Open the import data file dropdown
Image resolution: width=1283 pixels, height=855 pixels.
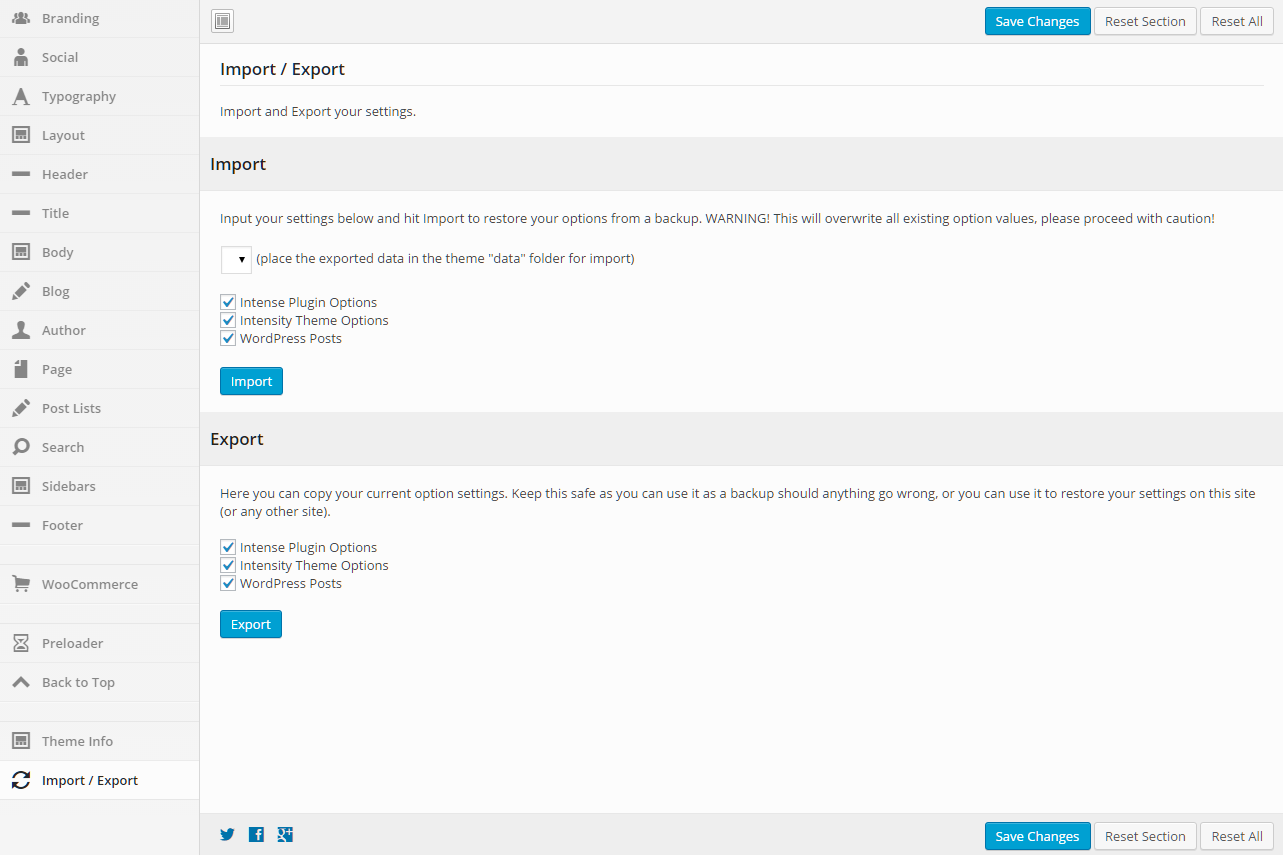tap(236, 259)
